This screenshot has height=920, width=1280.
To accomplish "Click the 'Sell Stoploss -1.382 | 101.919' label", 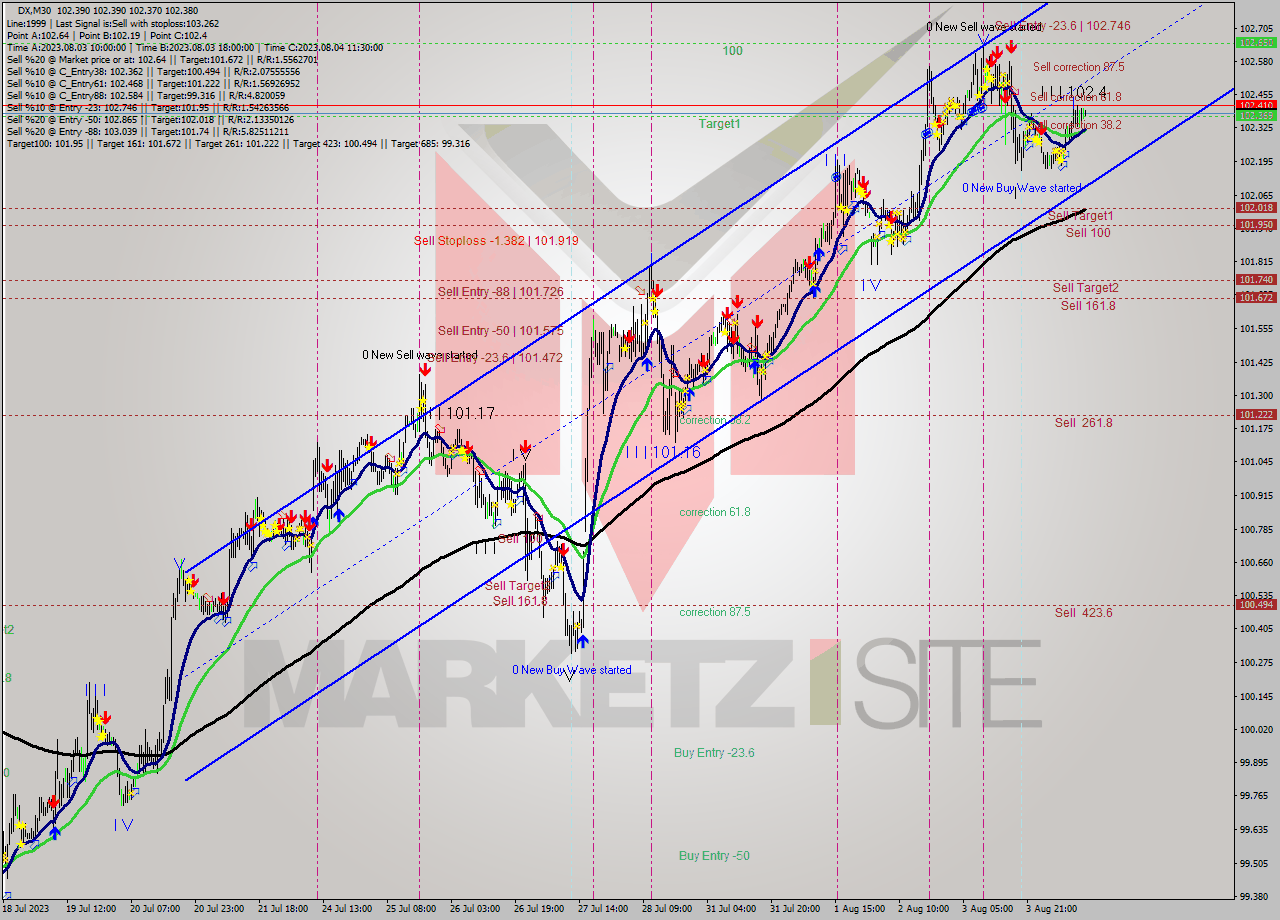I will coord(496,241).
